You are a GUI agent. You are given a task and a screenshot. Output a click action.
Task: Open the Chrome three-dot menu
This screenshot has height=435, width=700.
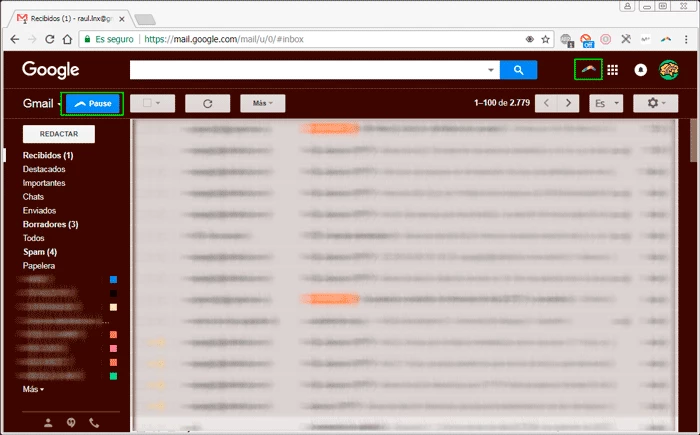[x=686, y=39]
